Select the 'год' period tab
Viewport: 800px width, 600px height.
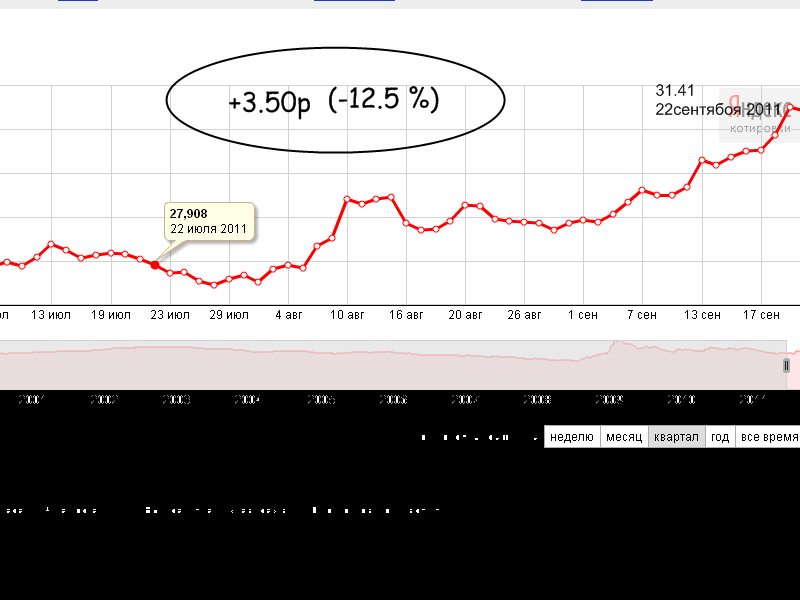(719, 437)
